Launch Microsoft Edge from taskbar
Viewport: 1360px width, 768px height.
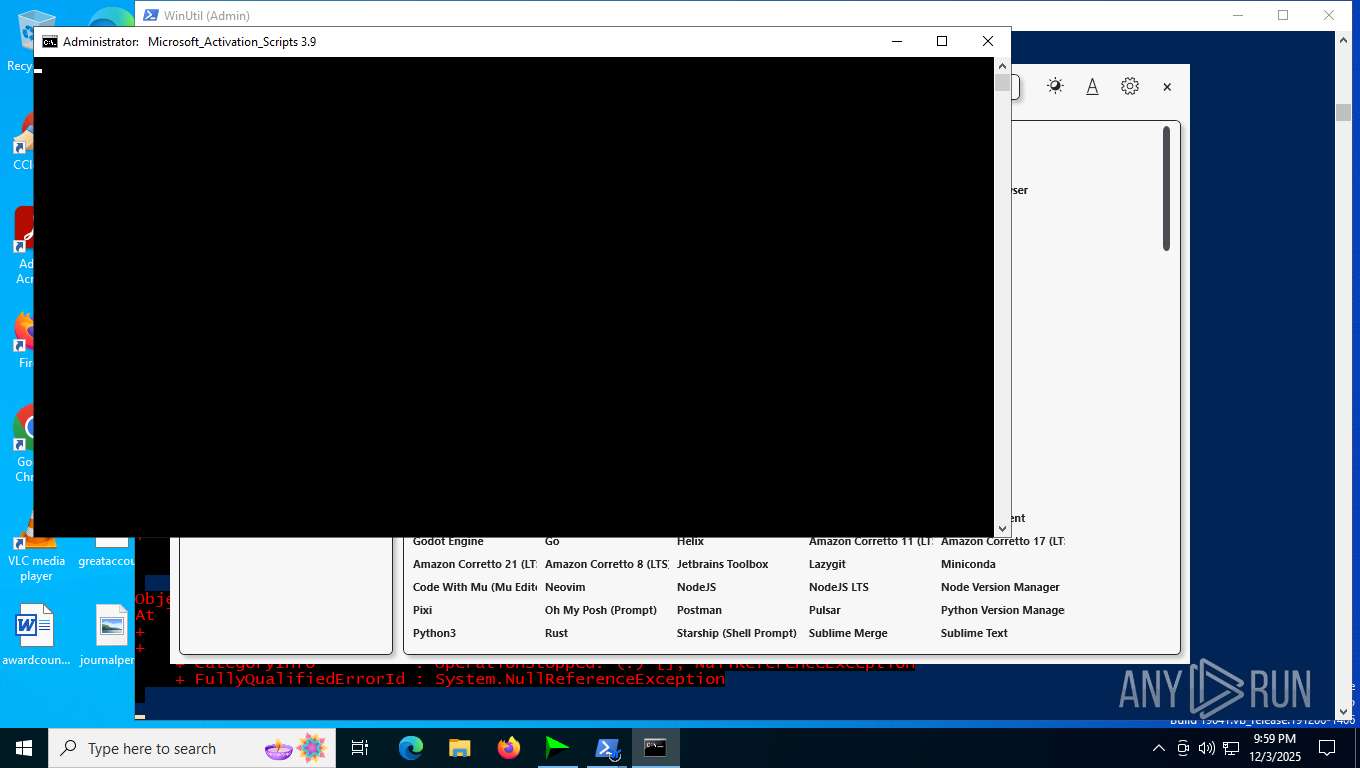click(410, 748)
